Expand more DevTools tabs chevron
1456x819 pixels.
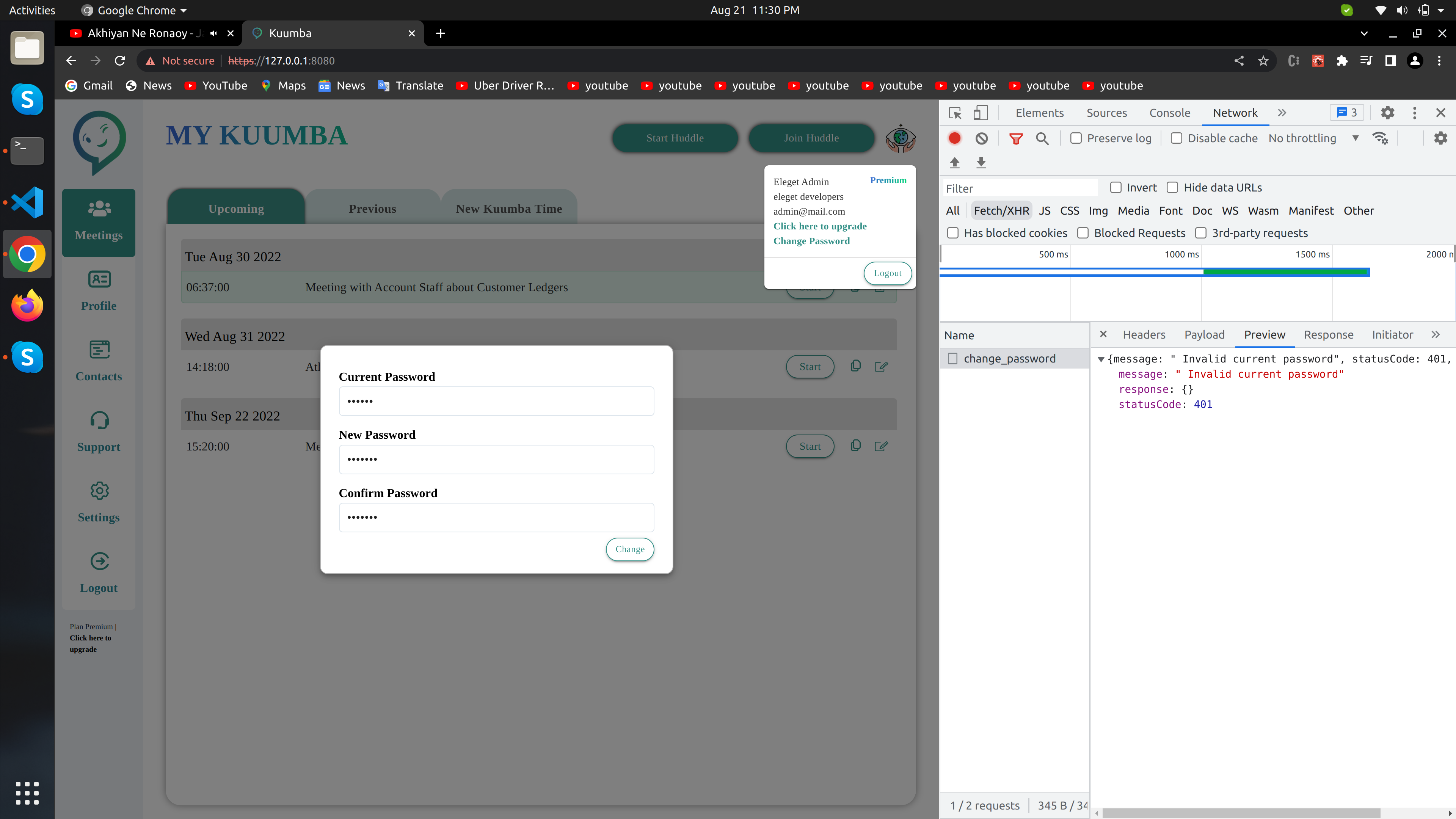pyautogui.click(x=1282, y=113)
